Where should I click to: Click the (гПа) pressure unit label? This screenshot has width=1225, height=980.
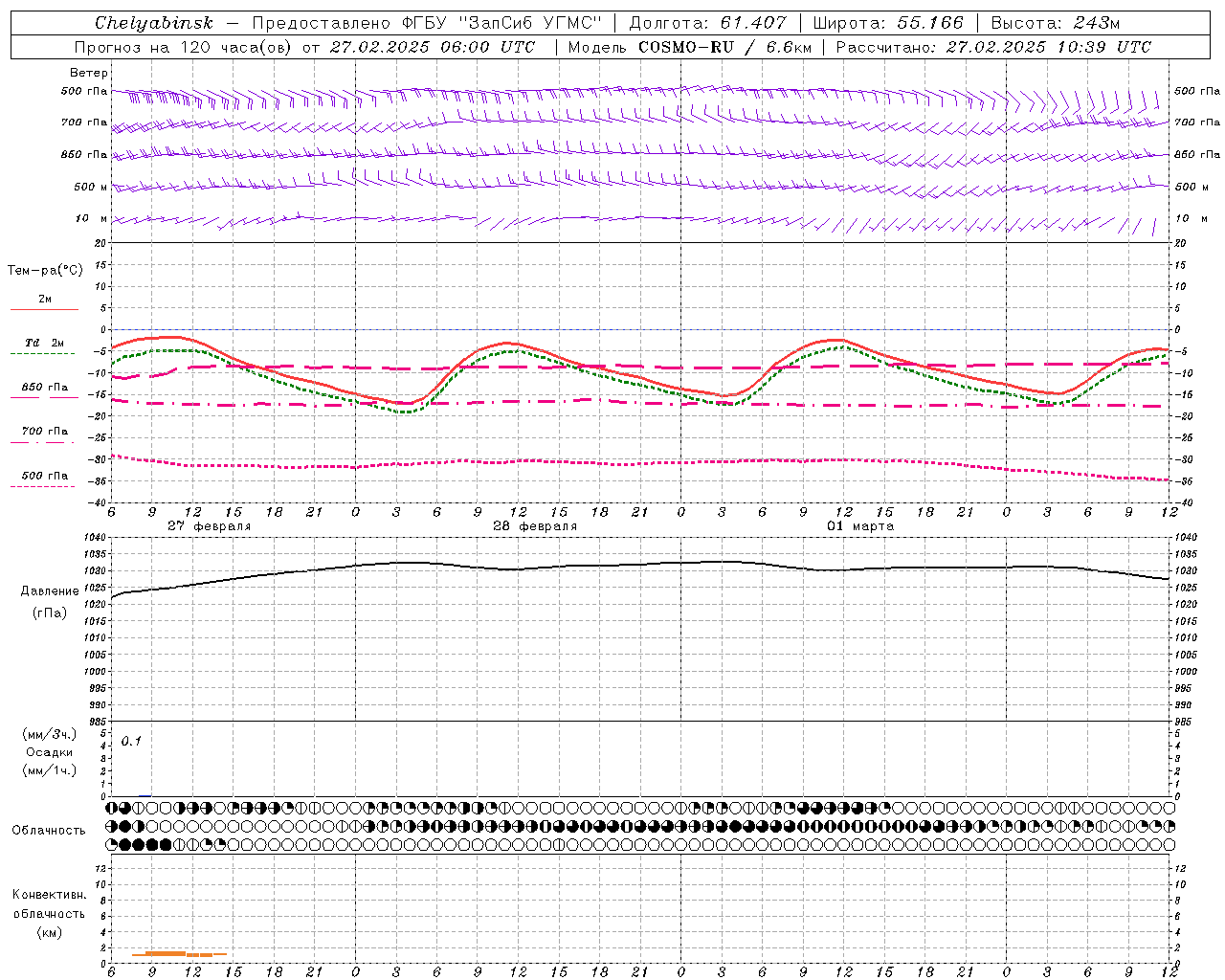pyautogui.click(x=49, y=612)
